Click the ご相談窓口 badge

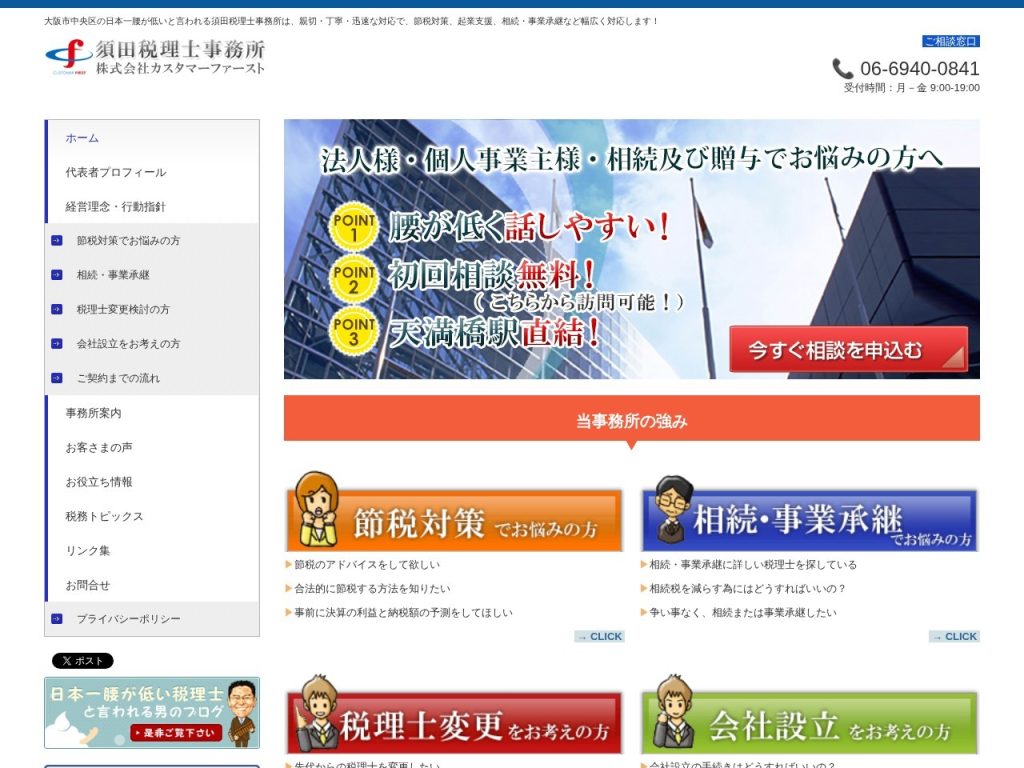951,41
